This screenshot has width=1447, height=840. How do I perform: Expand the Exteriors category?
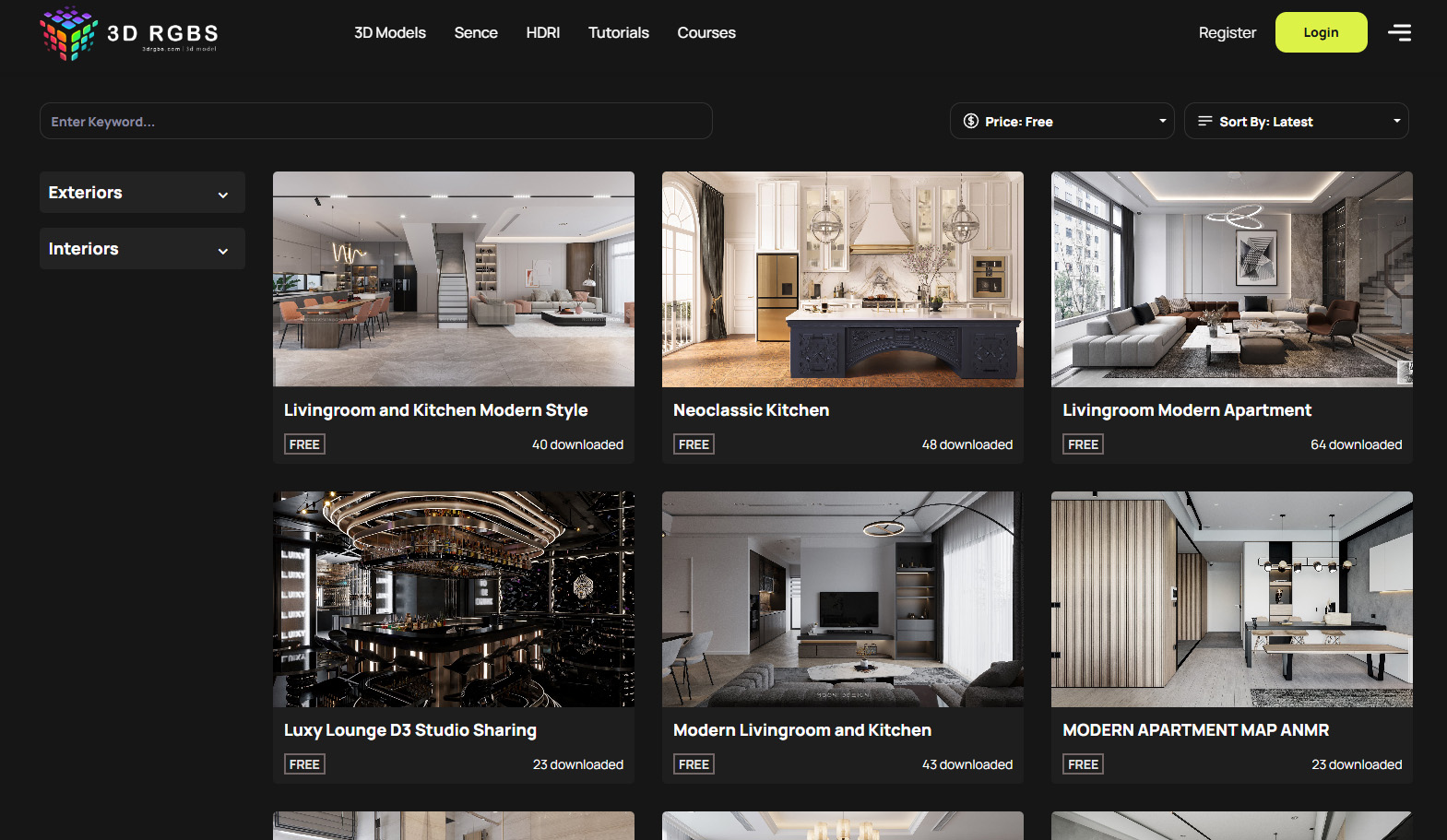click(142, 193)
